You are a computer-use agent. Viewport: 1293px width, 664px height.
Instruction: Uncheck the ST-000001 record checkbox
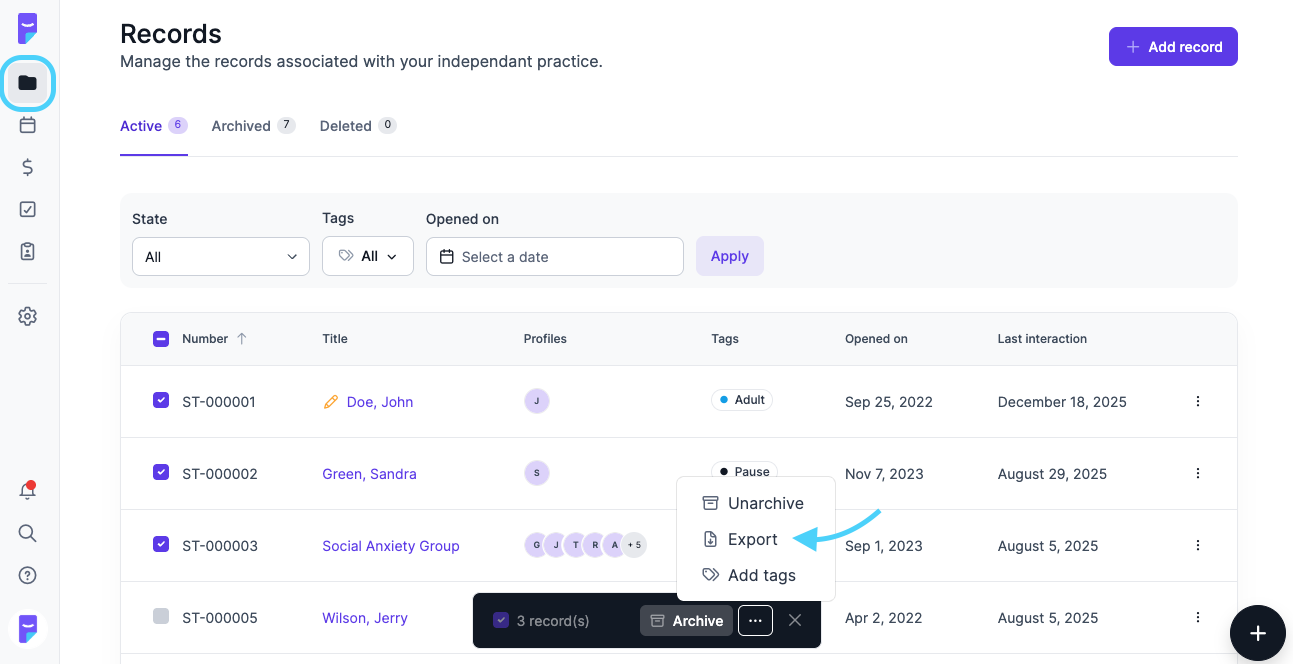(161, 400)
